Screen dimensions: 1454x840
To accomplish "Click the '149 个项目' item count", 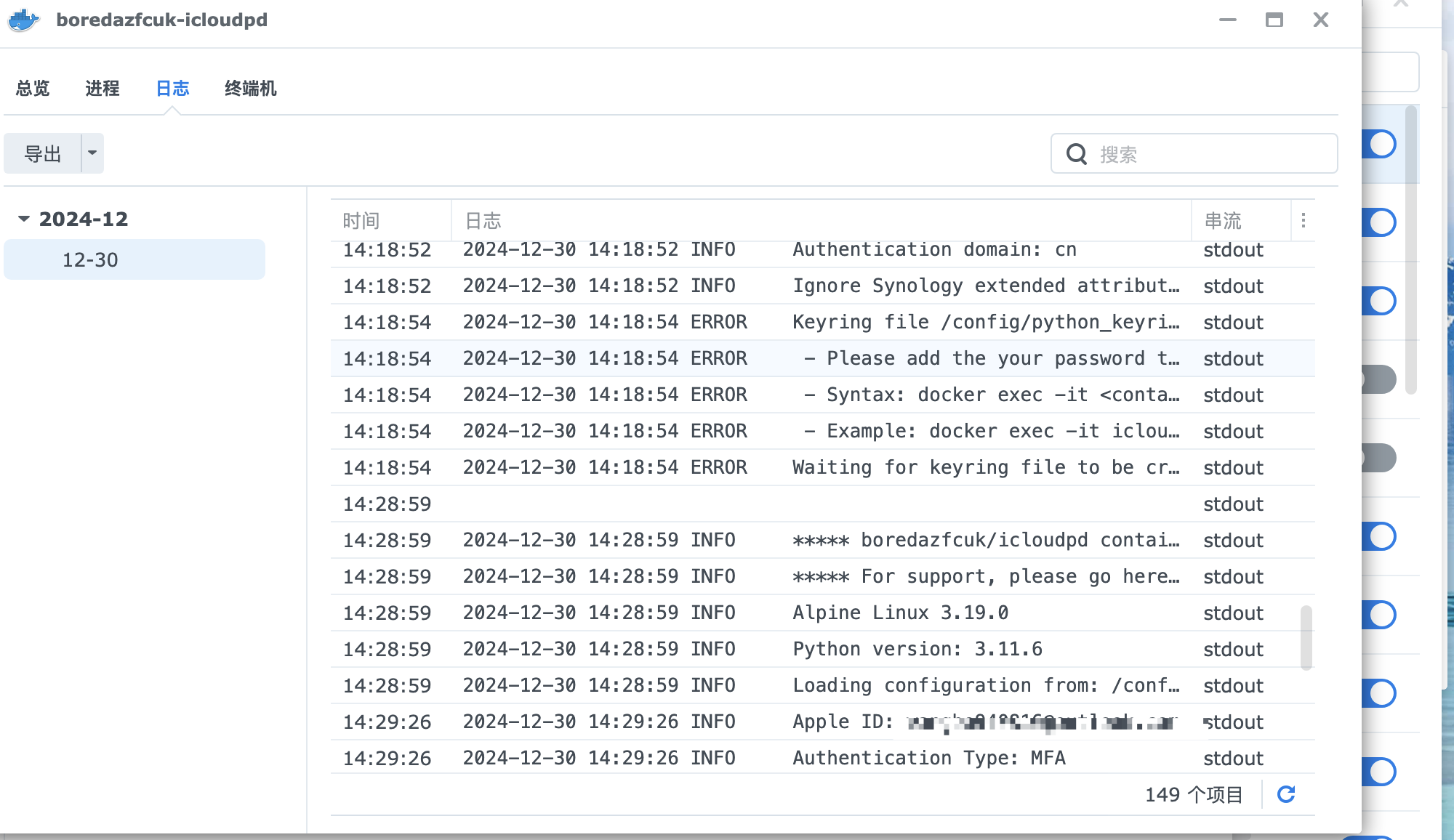I will click(1194, 795).
